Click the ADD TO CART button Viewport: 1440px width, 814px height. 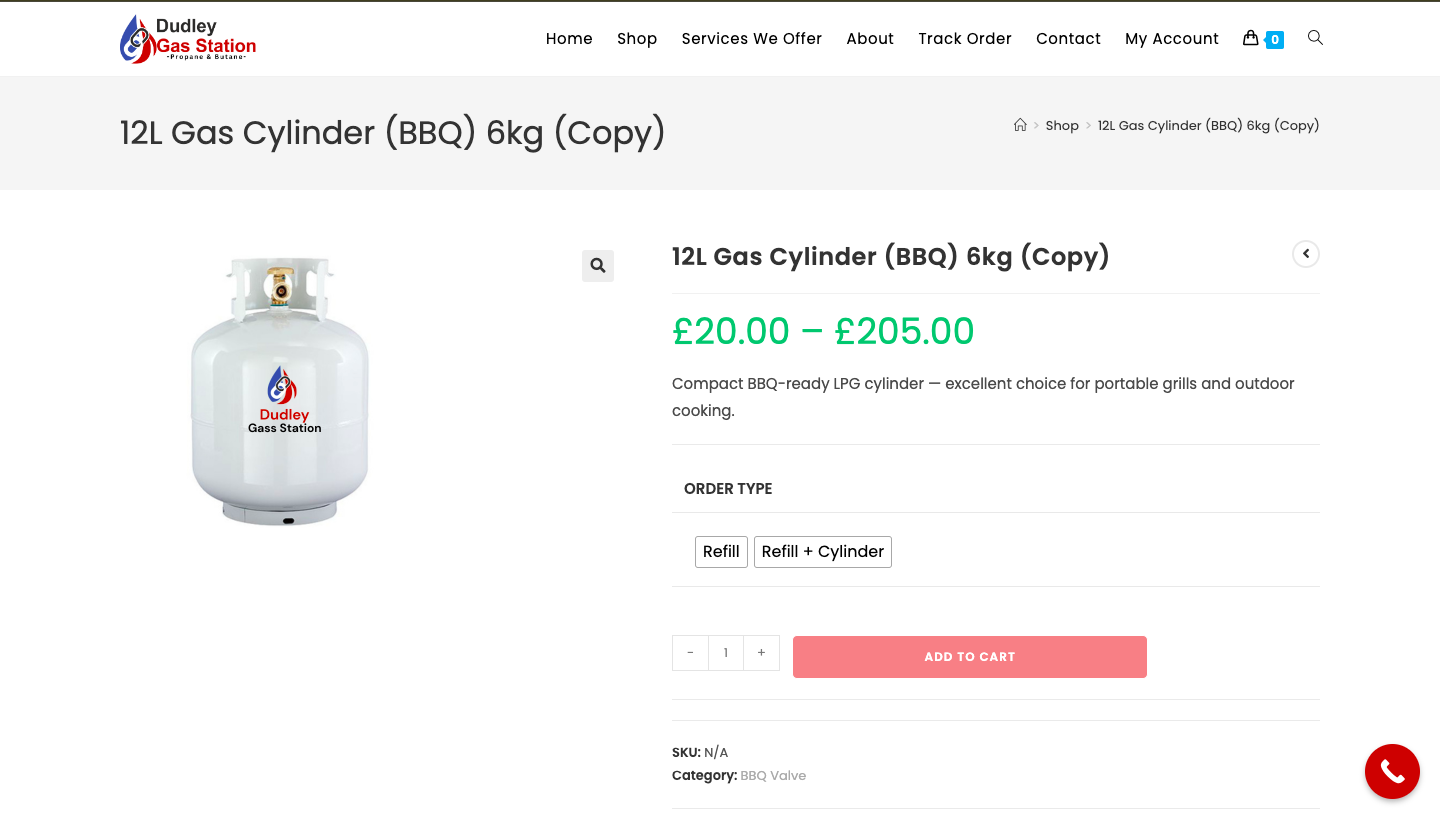pos(969,657)
